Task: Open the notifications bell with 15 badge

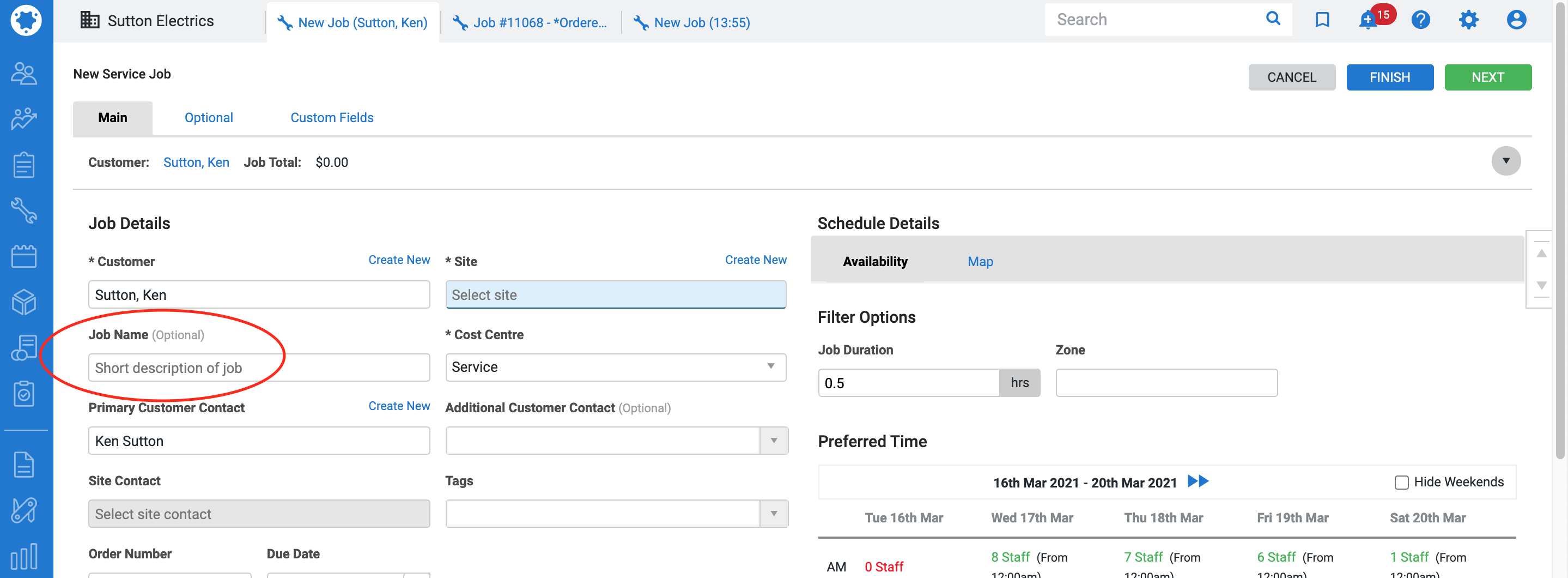Action: pyautogui.click(x=1368, y=20)
